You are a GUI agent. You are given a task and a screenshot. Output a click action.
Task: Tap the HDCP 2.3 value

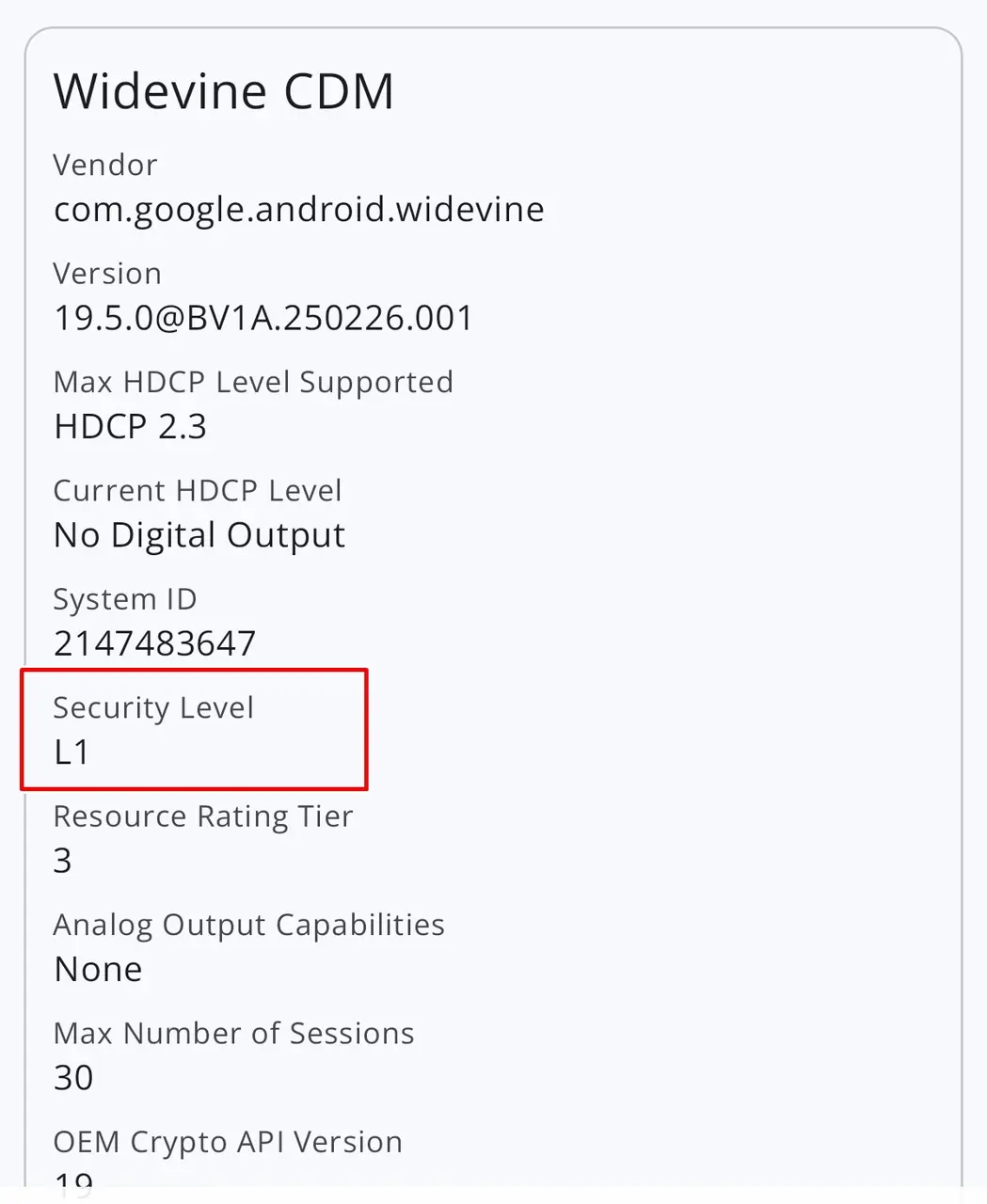130,426
